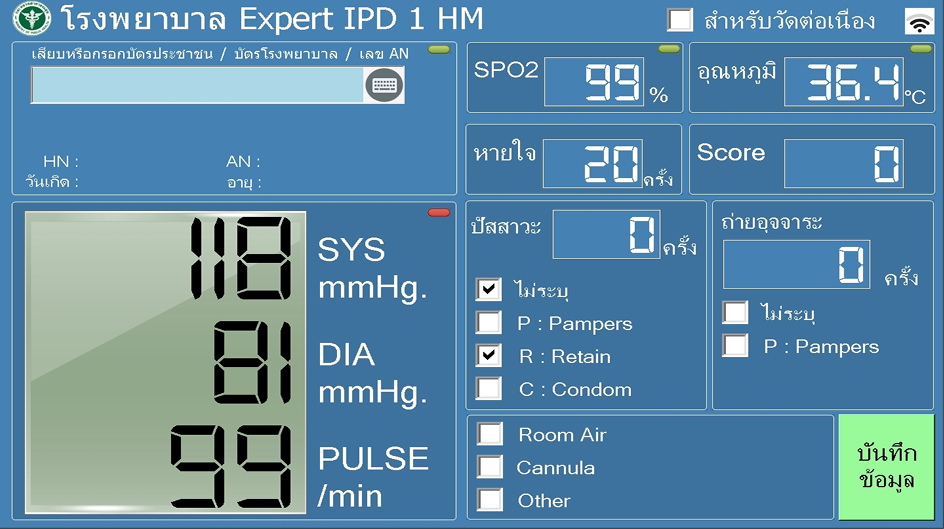The height and width of the screenshot is (529, 944).
Task: Click the patient card ID input field
Action: (x=197, y=85)
